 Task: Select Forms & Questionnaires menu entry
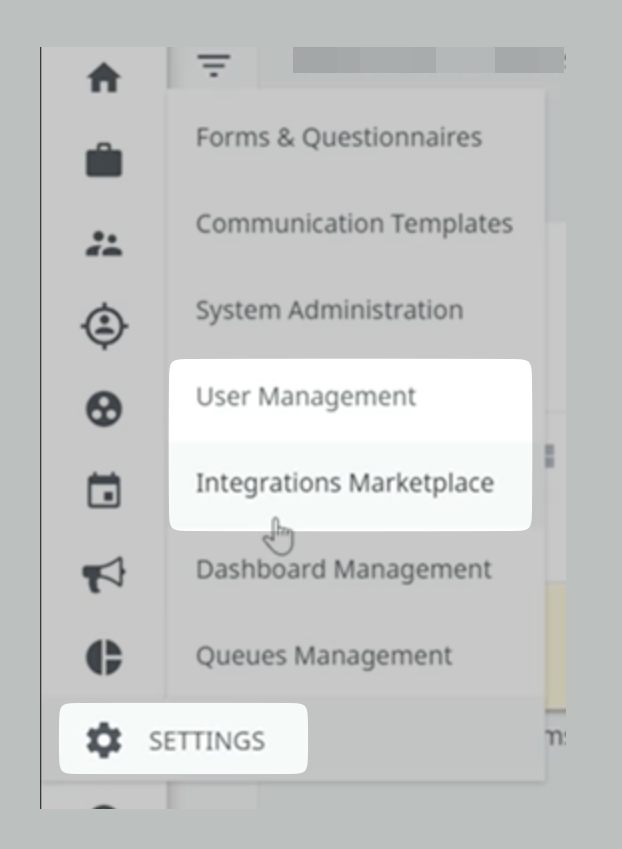tap(338, 137)
